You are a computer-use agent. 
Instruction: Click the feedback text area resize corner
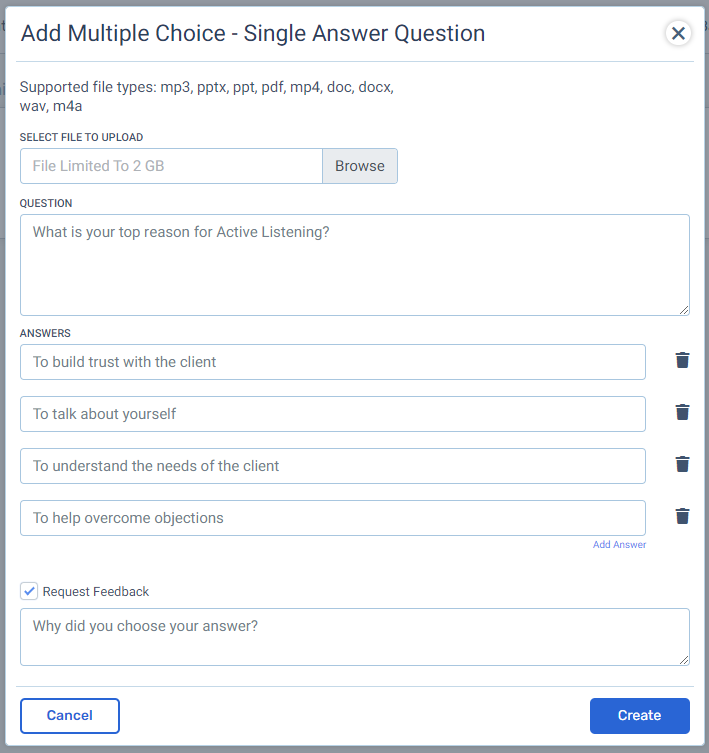coord(684,660)
